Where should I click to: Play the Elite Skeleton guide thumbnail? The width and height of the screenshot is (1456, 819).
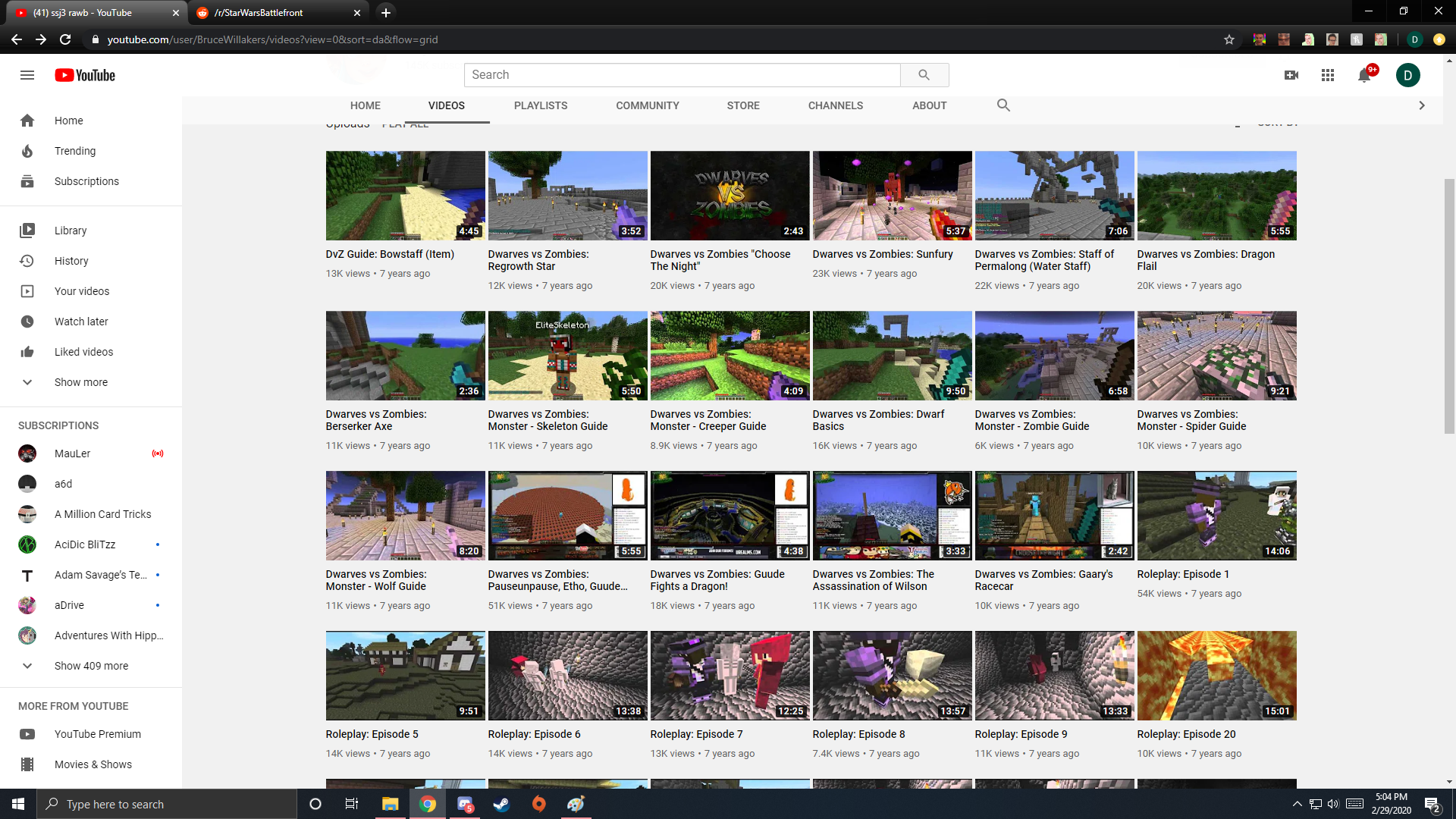pyautogui.click(x=568, y=356)
